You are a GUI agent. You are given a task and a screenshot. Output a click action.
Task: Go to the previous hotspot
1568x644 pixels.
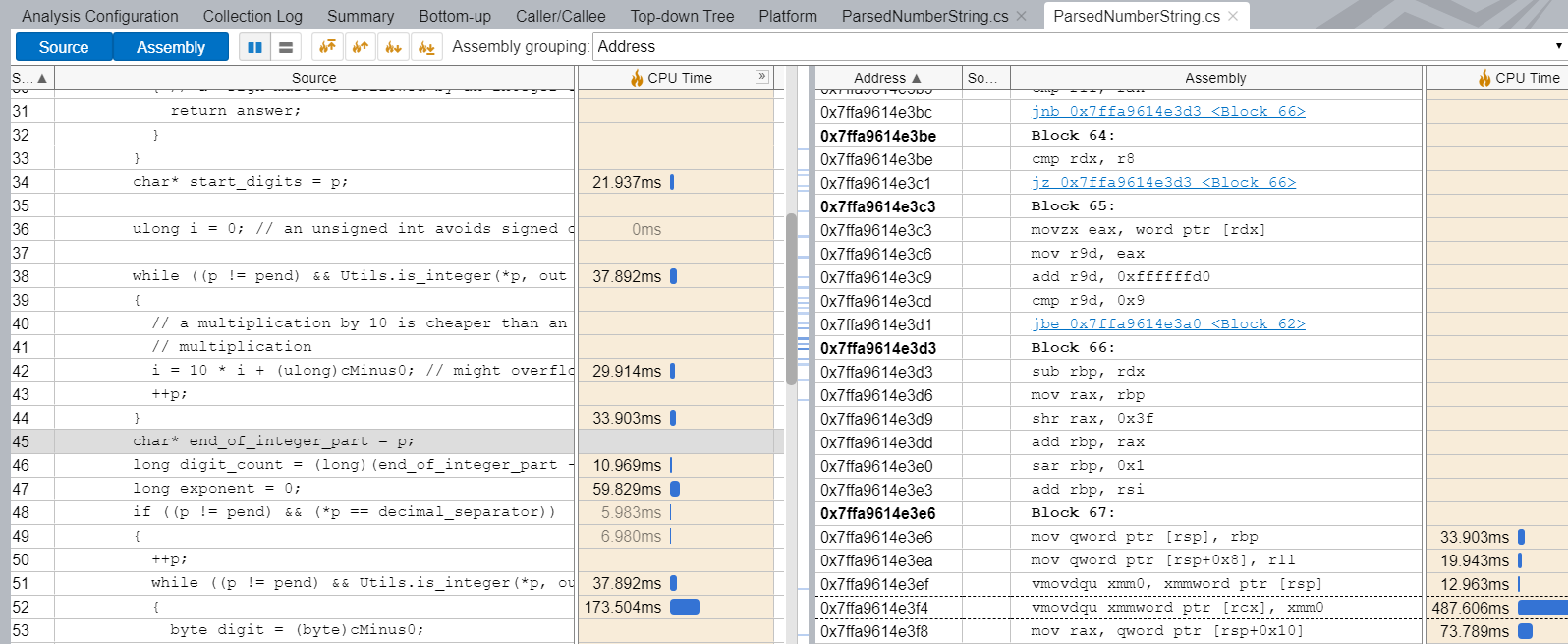pyautogui.click(x=361, y=47)
